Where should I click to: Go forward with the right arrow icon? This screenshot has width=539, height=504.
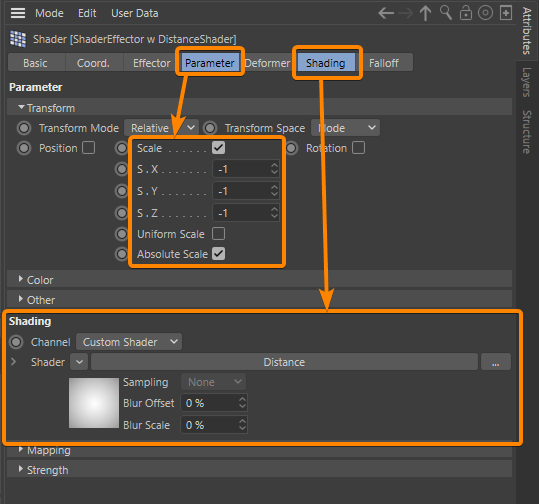pyautogui.click(x=406, y=13)
